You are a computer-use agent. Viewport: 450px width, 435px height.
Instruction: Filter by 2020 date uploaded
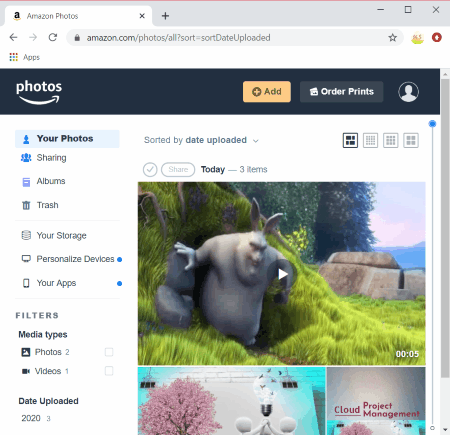click(36, 418)
